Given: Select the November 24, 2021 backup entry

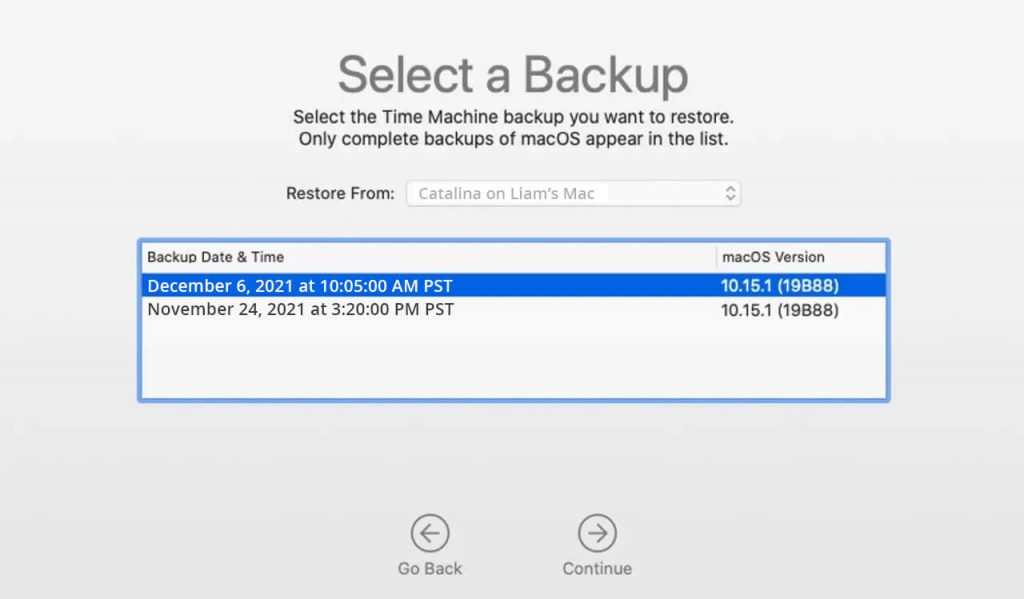Looking at the screenshot, I should click(300, 310).
